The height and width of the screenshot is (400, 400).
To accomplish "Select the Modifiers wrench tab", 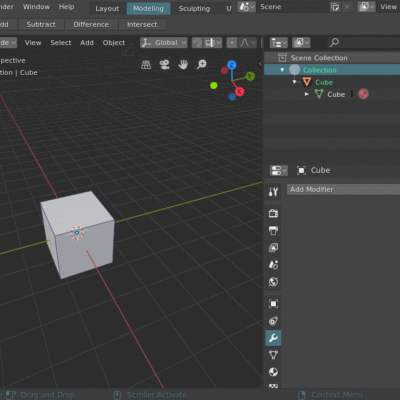I will pos(273,338).
